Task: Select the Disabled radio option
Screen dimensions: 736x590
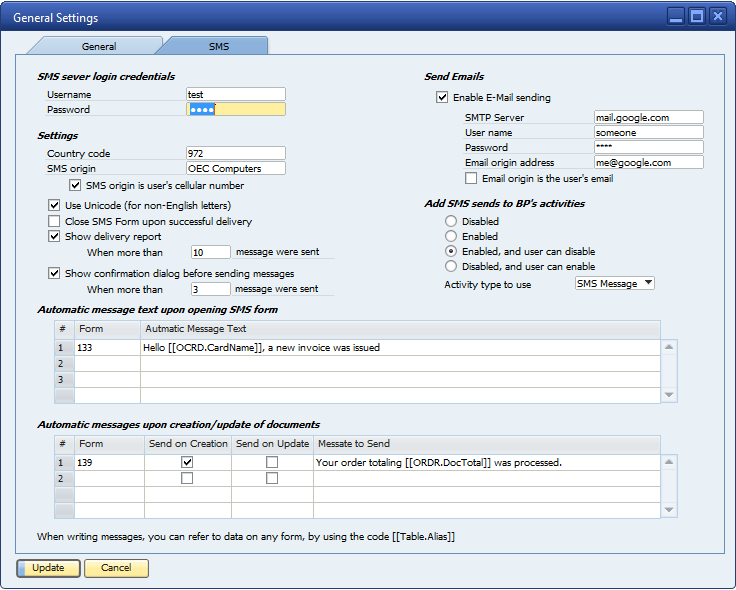Action: coord(451,221)
